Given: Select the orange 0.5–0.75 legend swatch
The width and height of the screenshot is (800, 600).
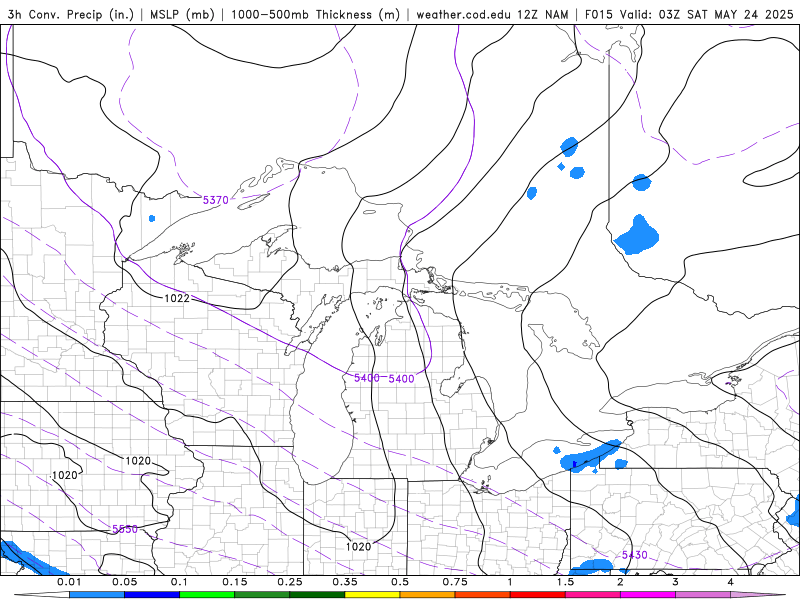Looking at the screenshot, I should [x=428, y=595].
